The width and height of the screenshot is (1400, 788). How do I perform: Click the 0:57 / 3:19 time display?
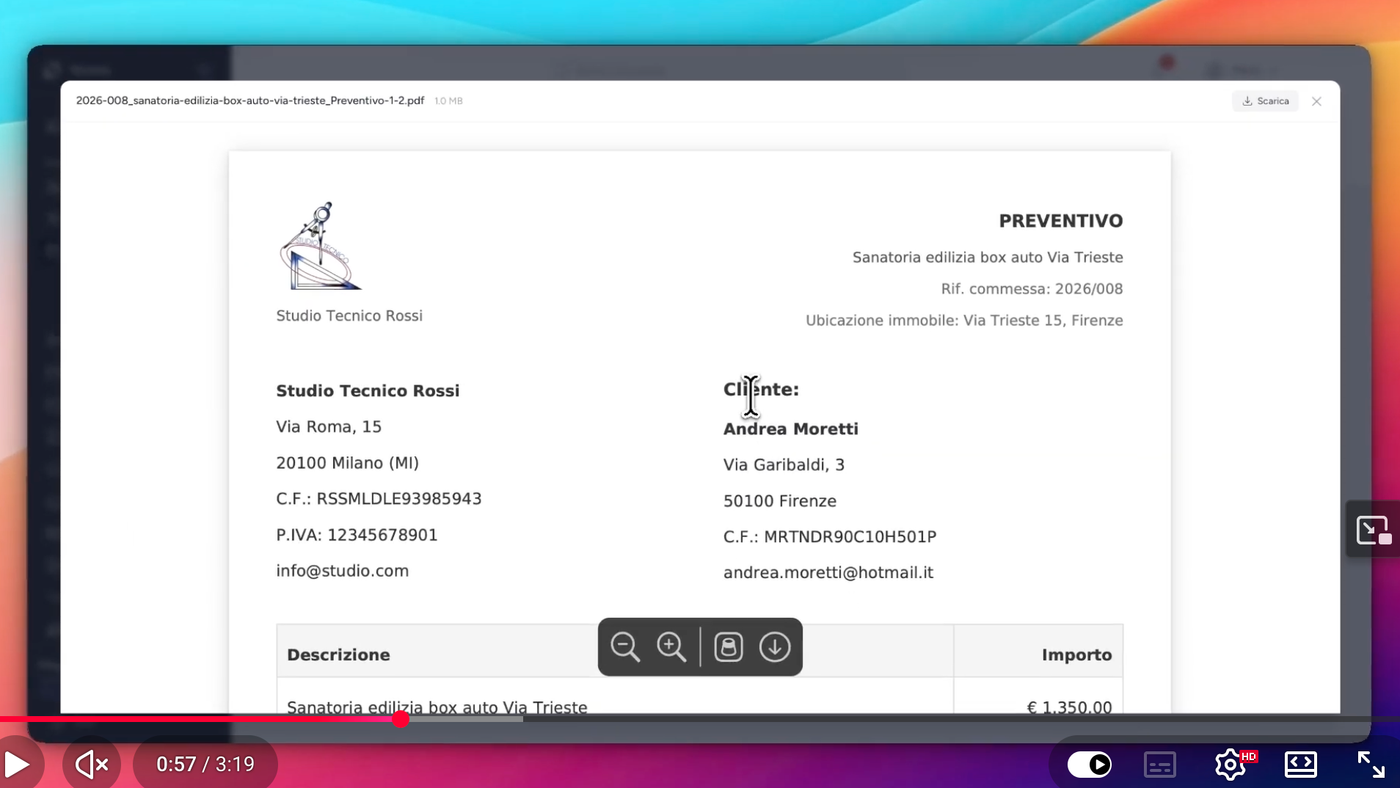pyautogui.click(x=205, y=765)
